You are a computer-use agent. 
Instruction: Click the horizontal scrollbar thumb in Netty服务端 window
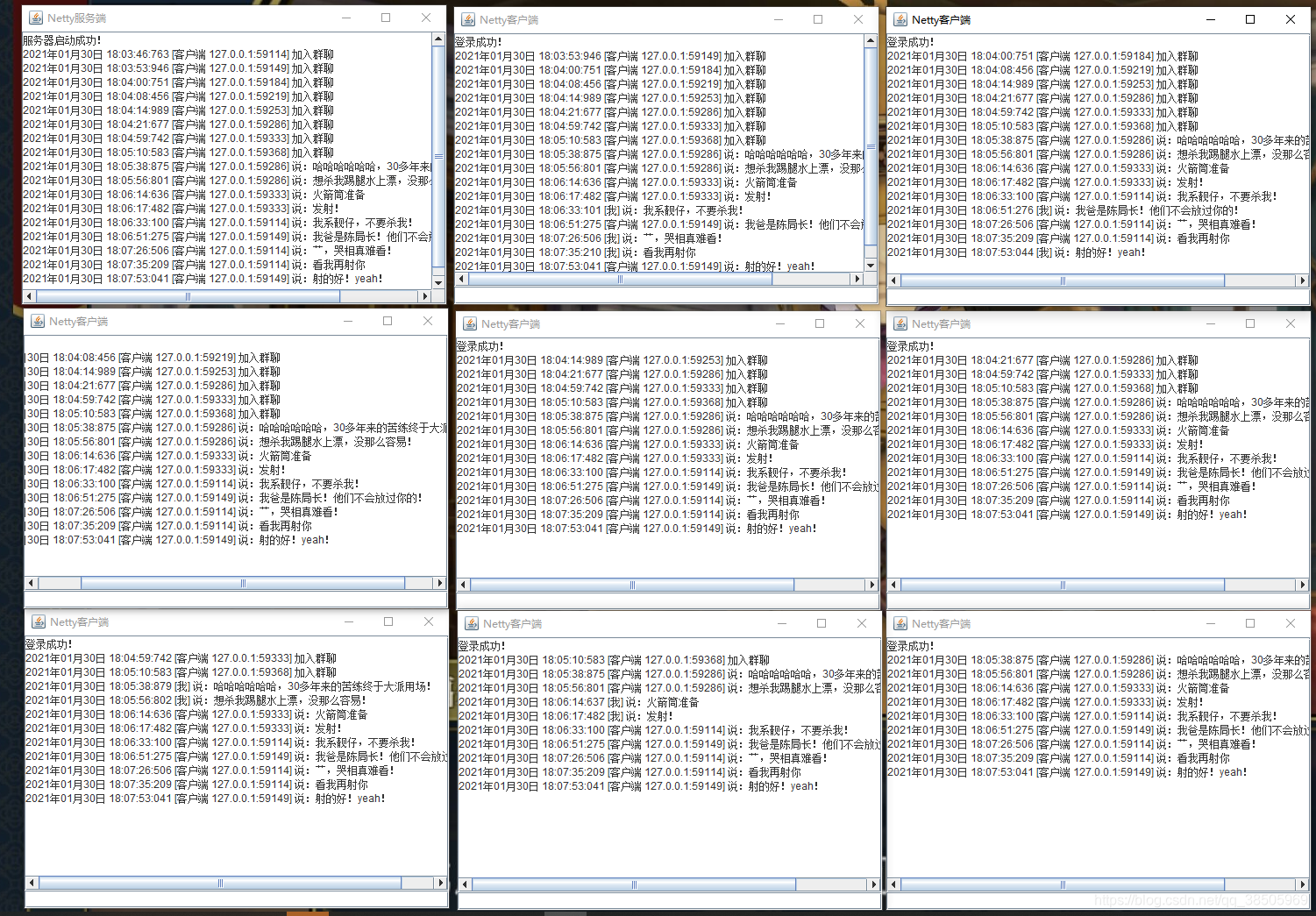coord(189,296)
